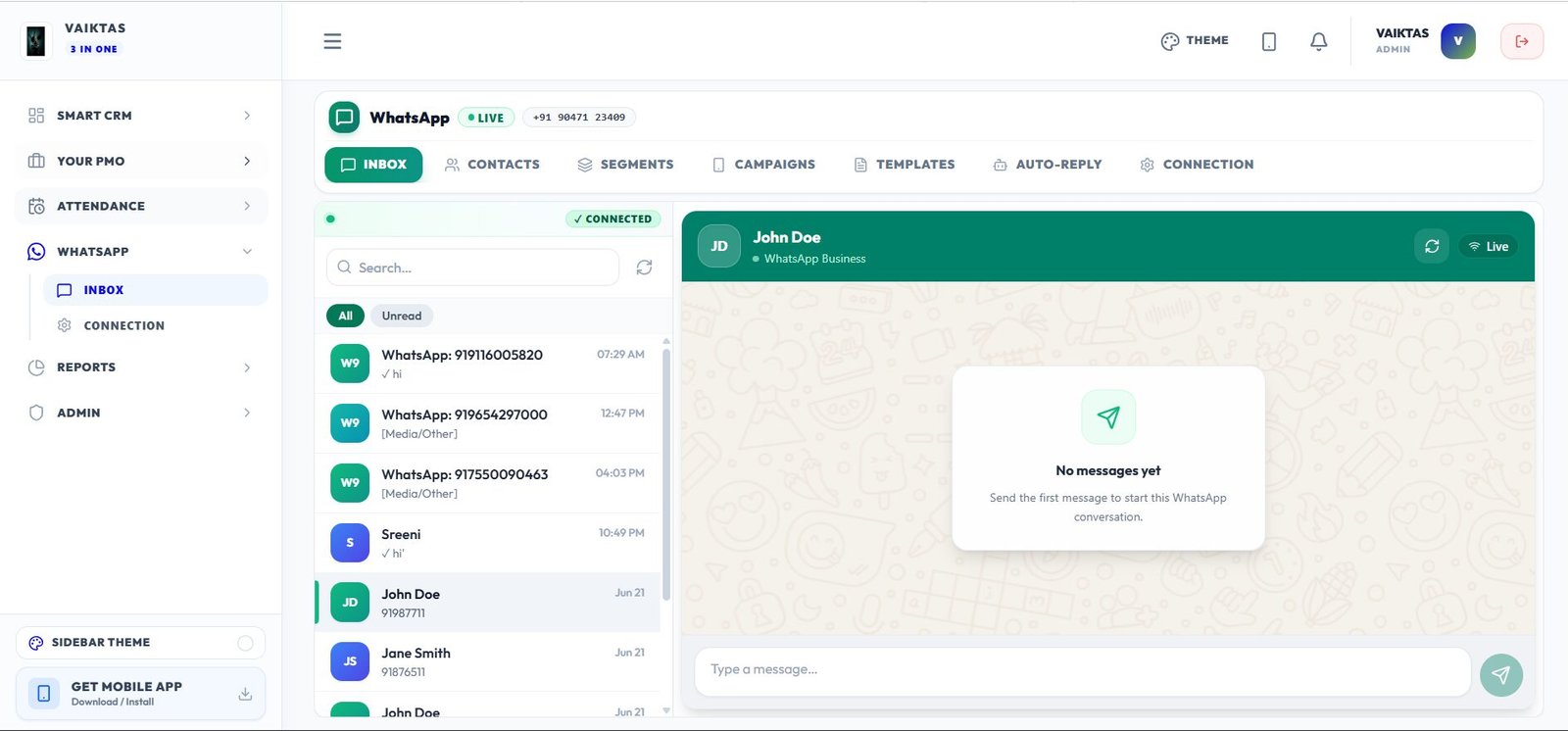Click the red logout icon

coord(1522,41)
